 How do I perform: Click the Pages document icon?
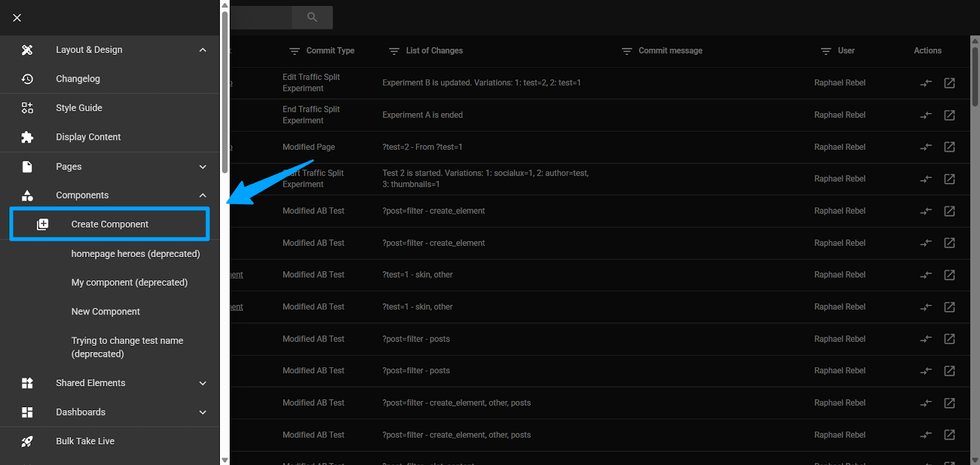coord(27,167)
